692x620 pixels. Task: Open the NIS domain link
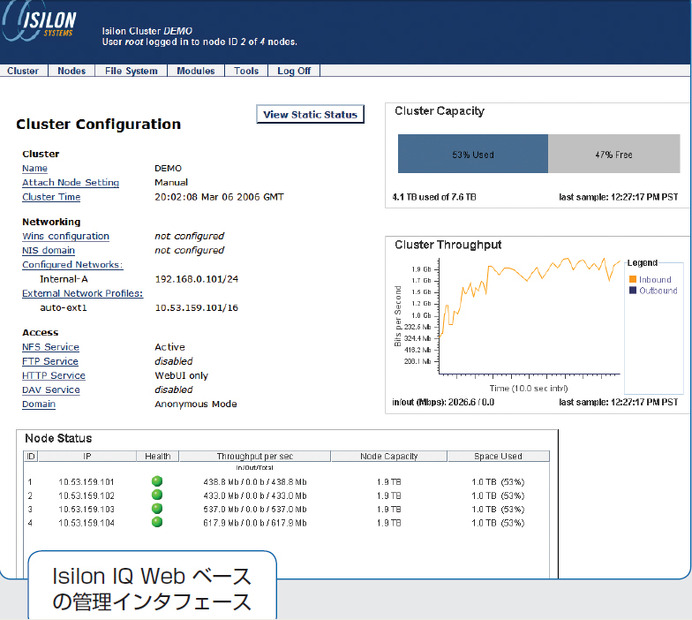click(49, 250)
